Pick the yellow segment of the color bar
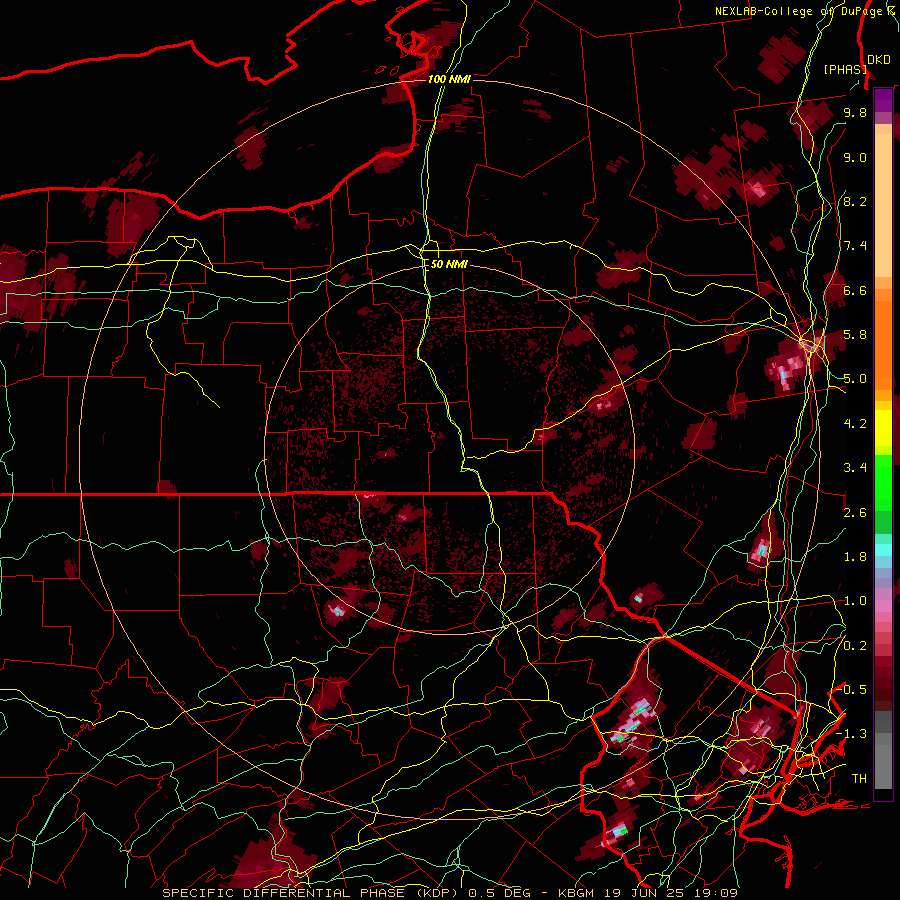 tap(883, 428)
